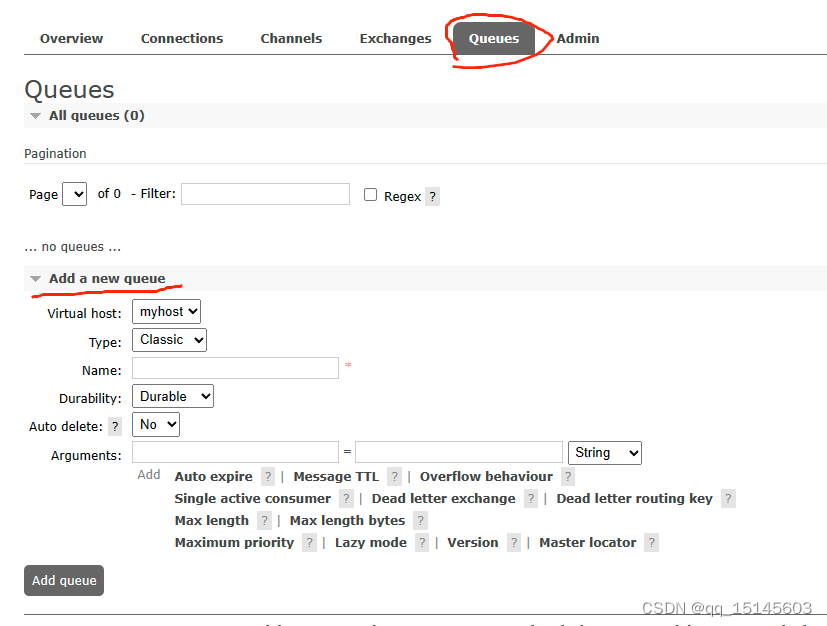Open the Virtual host dropdown
This screenshot has height=626, width=827.
[x=166, y=311]
